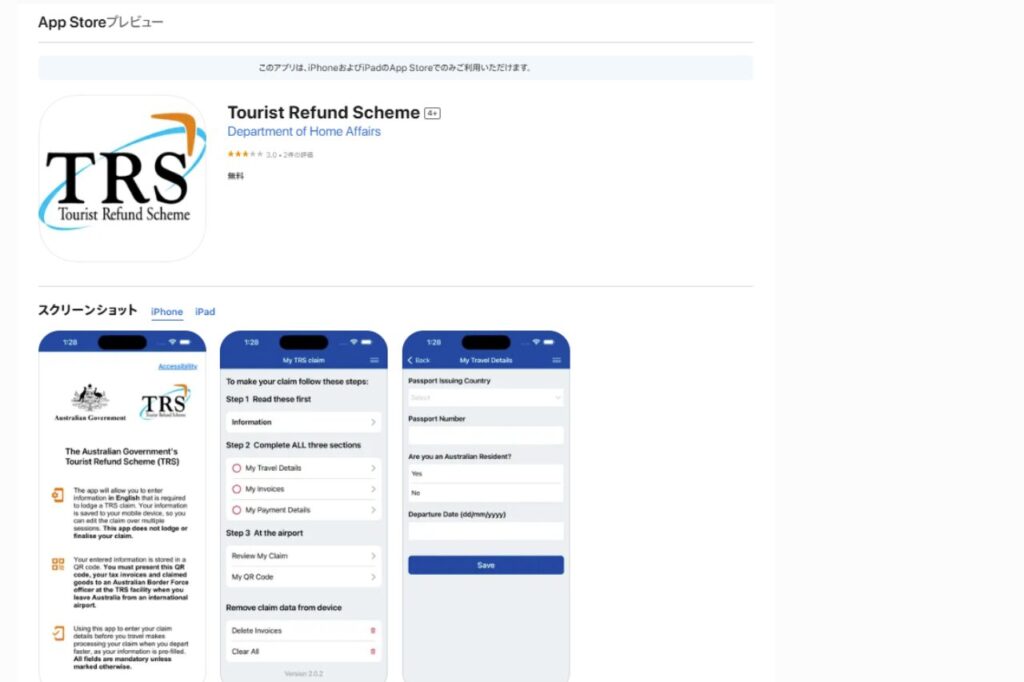Click the 'Information' row label
Viewport: 1024px width, 682px height.
(x=251, y=422)
